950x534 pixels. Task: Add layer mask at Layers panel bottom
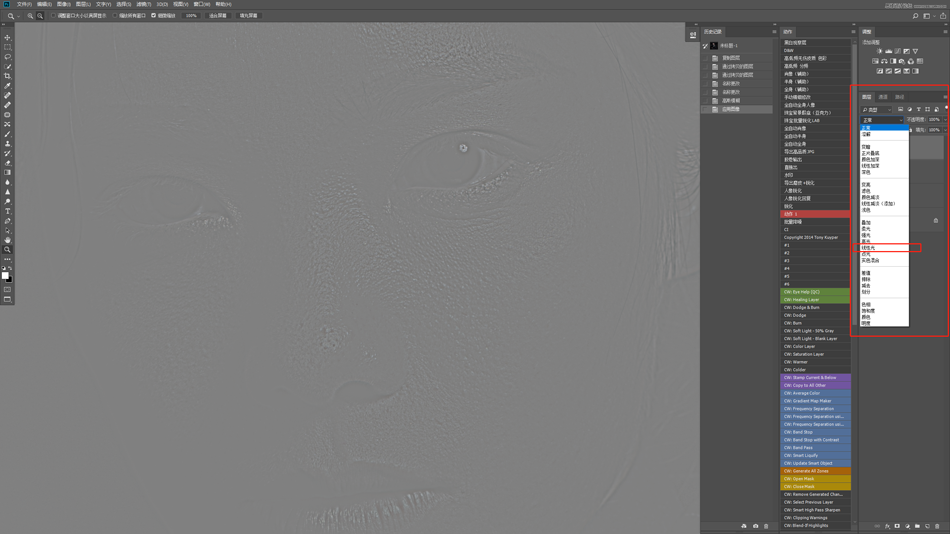(x=897, y=526)
